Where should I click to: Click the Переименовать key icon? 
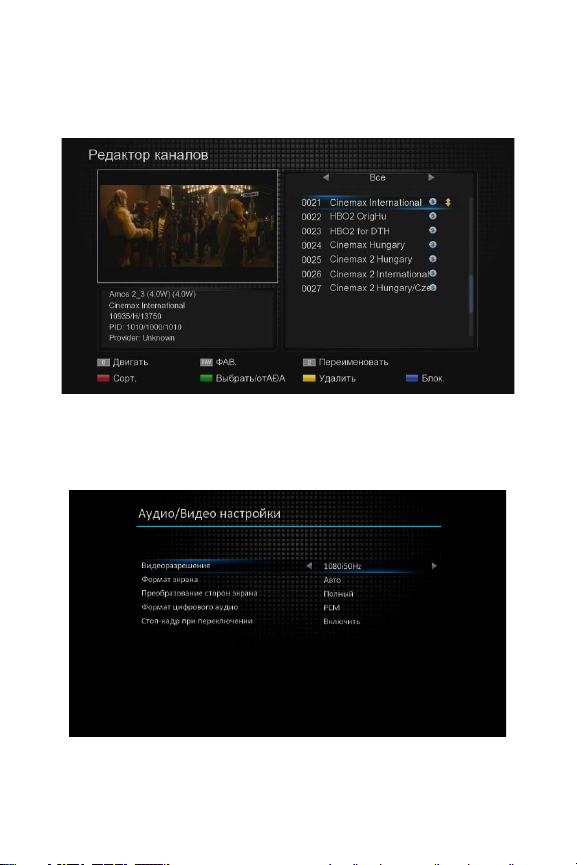(x=309, y=362)
